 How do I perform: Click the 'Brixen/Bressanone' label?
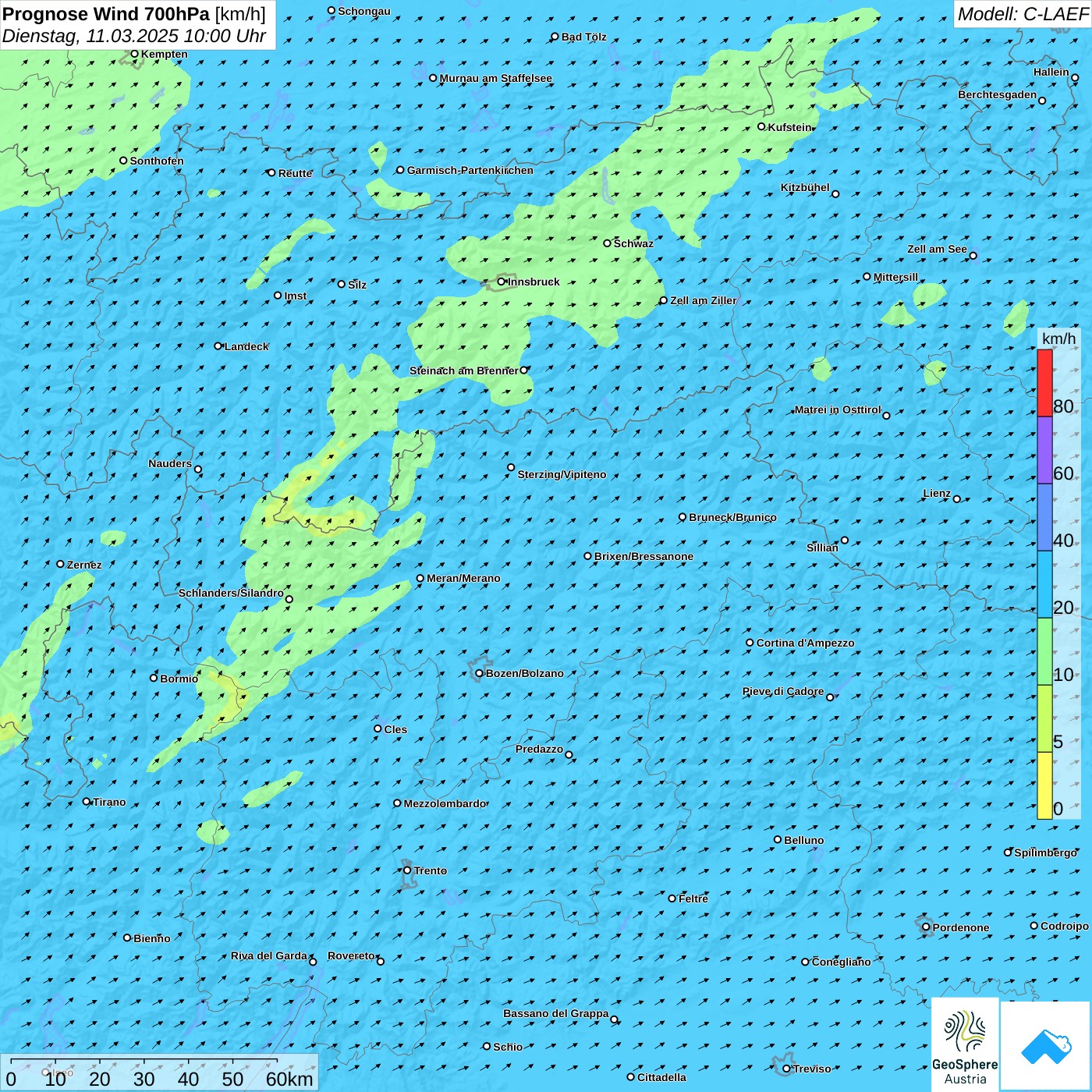click(x=643, y=556)
